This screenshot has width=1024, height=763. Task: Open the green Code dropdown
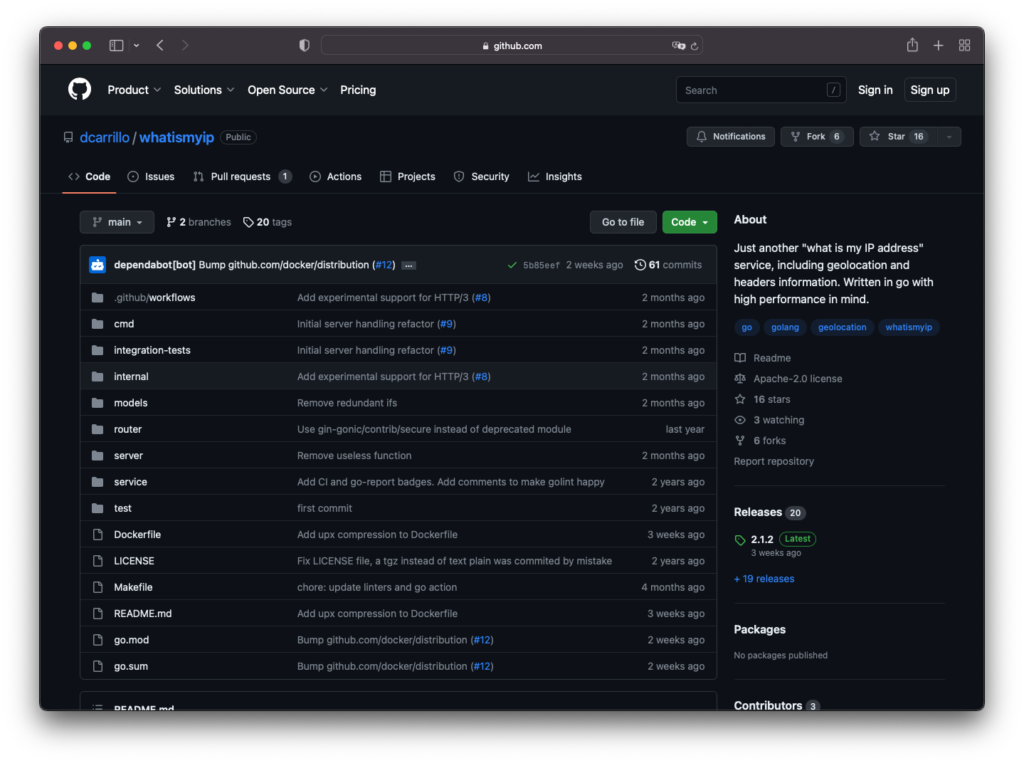point(689,222)
